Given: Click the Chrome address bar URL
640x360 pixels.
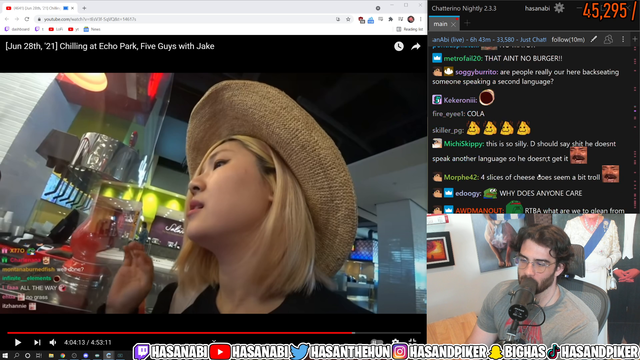Looking at the screenshot, I should click(x=90, y=19).
